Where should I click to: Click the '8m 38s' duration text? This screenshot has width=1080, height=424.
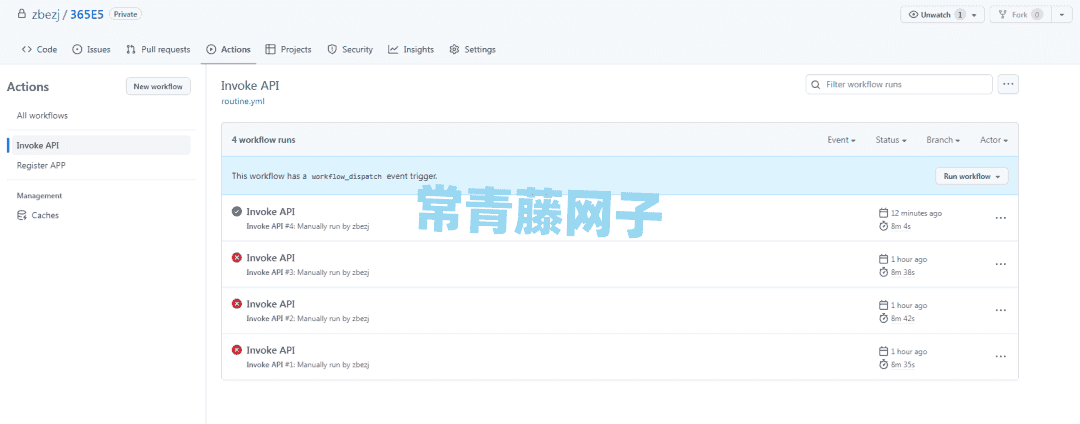(x=903, y=273)
